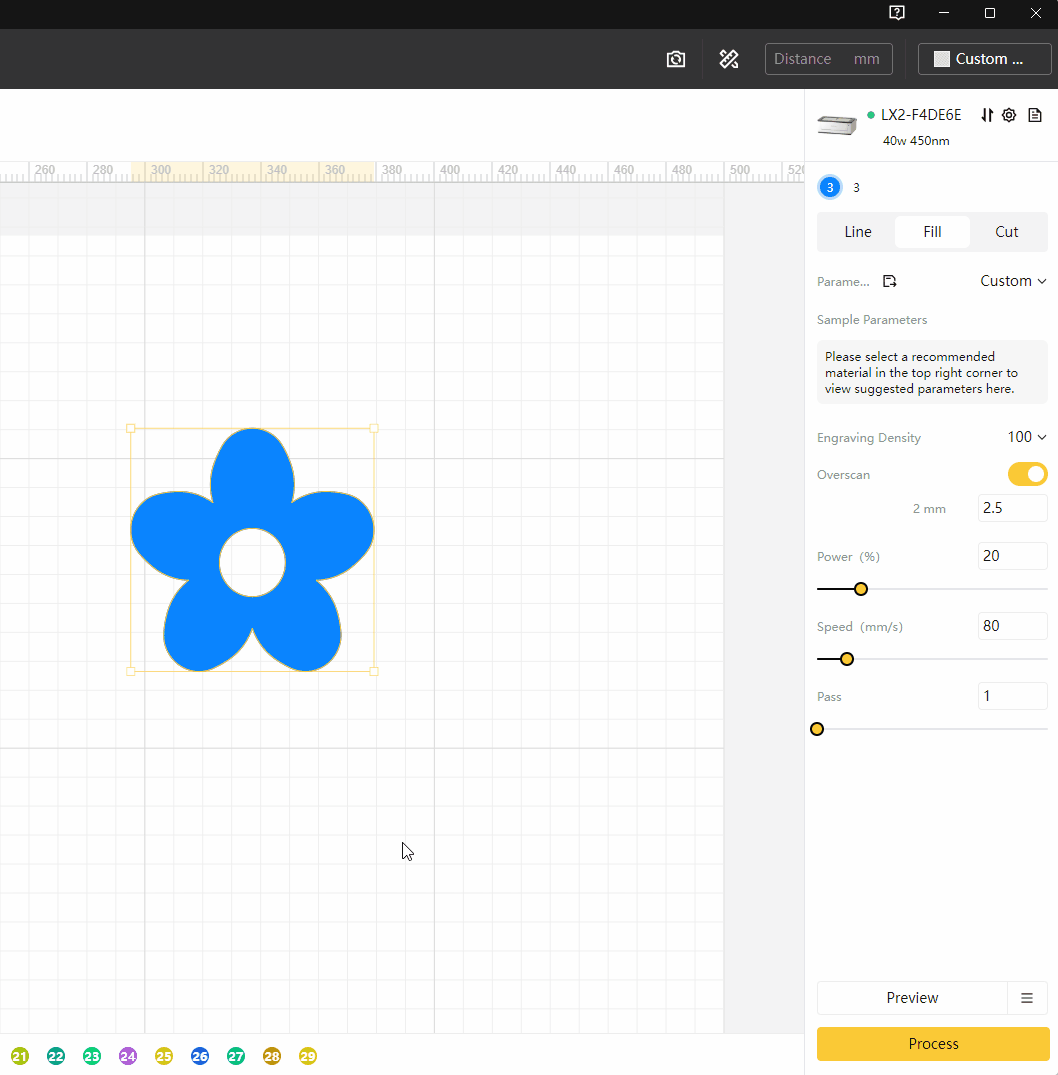Image resolution: width=1058 pixels, height=1075 pixels.
Task: Click the Speed slider handle
Action: [x=847, y=659]
